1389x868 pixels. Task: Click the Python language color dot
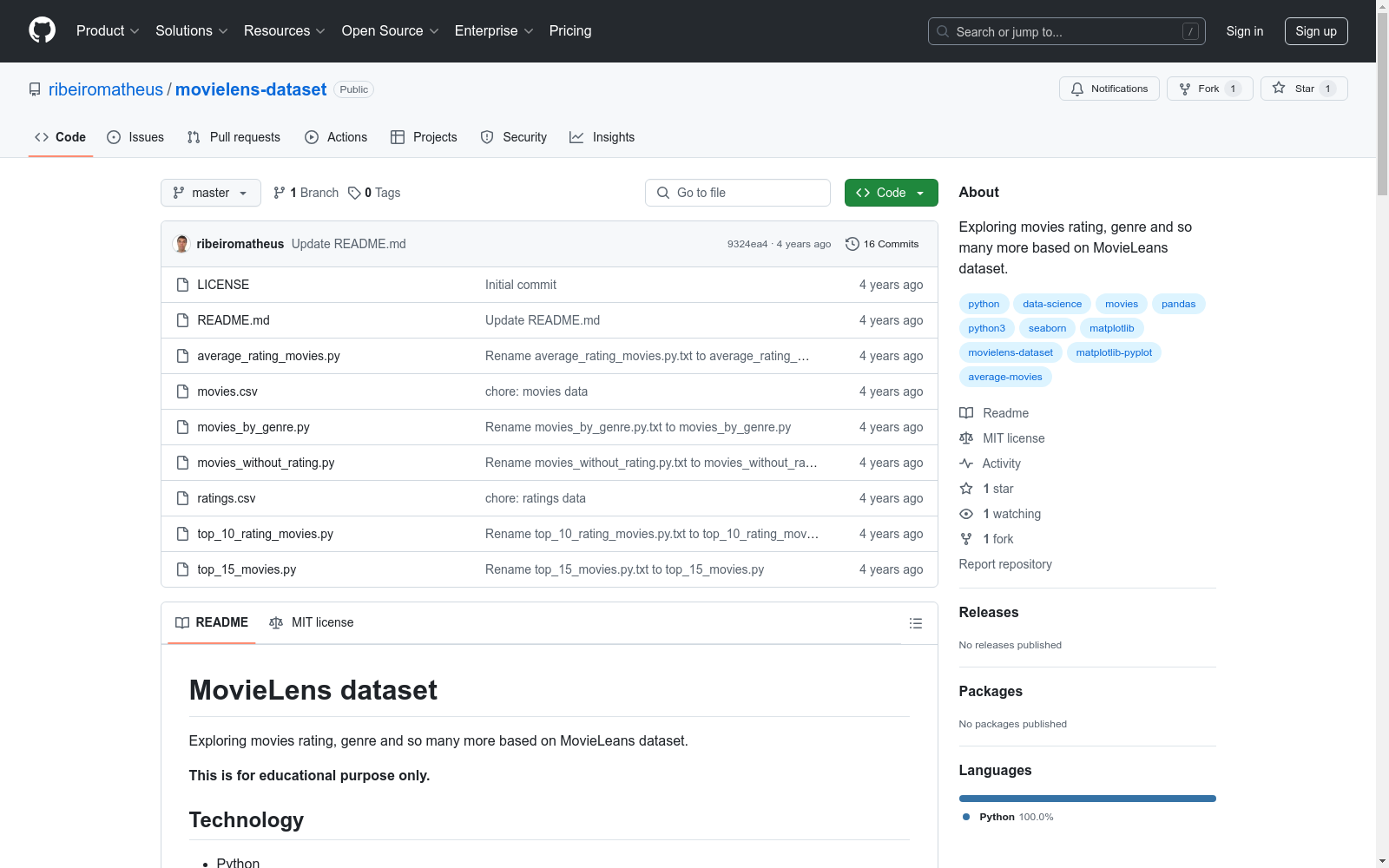tap(966, 817)
